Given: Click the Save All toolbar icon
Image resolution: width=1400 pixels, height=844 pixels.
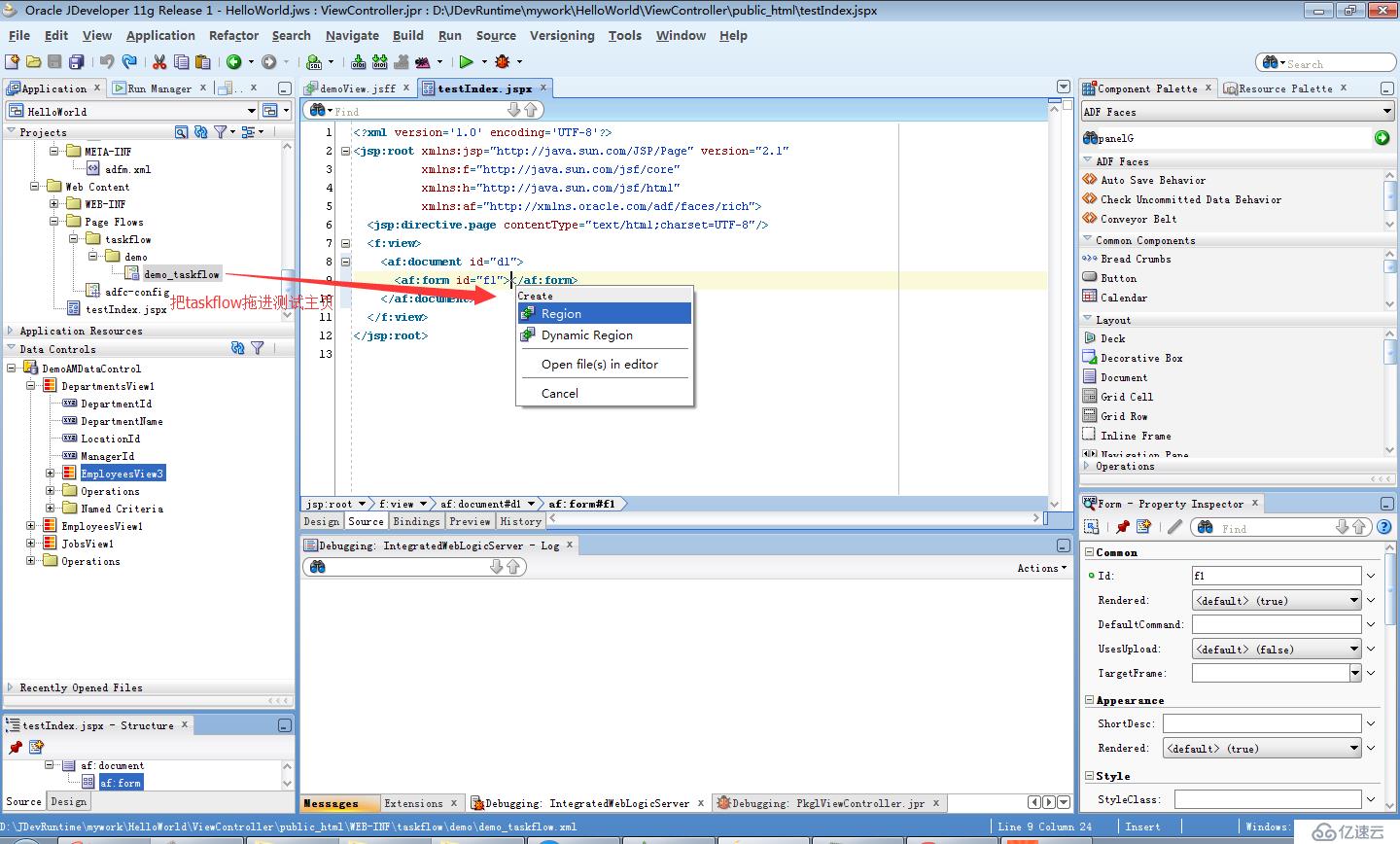Looking at the screenshot, I should pyautogui.click(x=77, y=62).
